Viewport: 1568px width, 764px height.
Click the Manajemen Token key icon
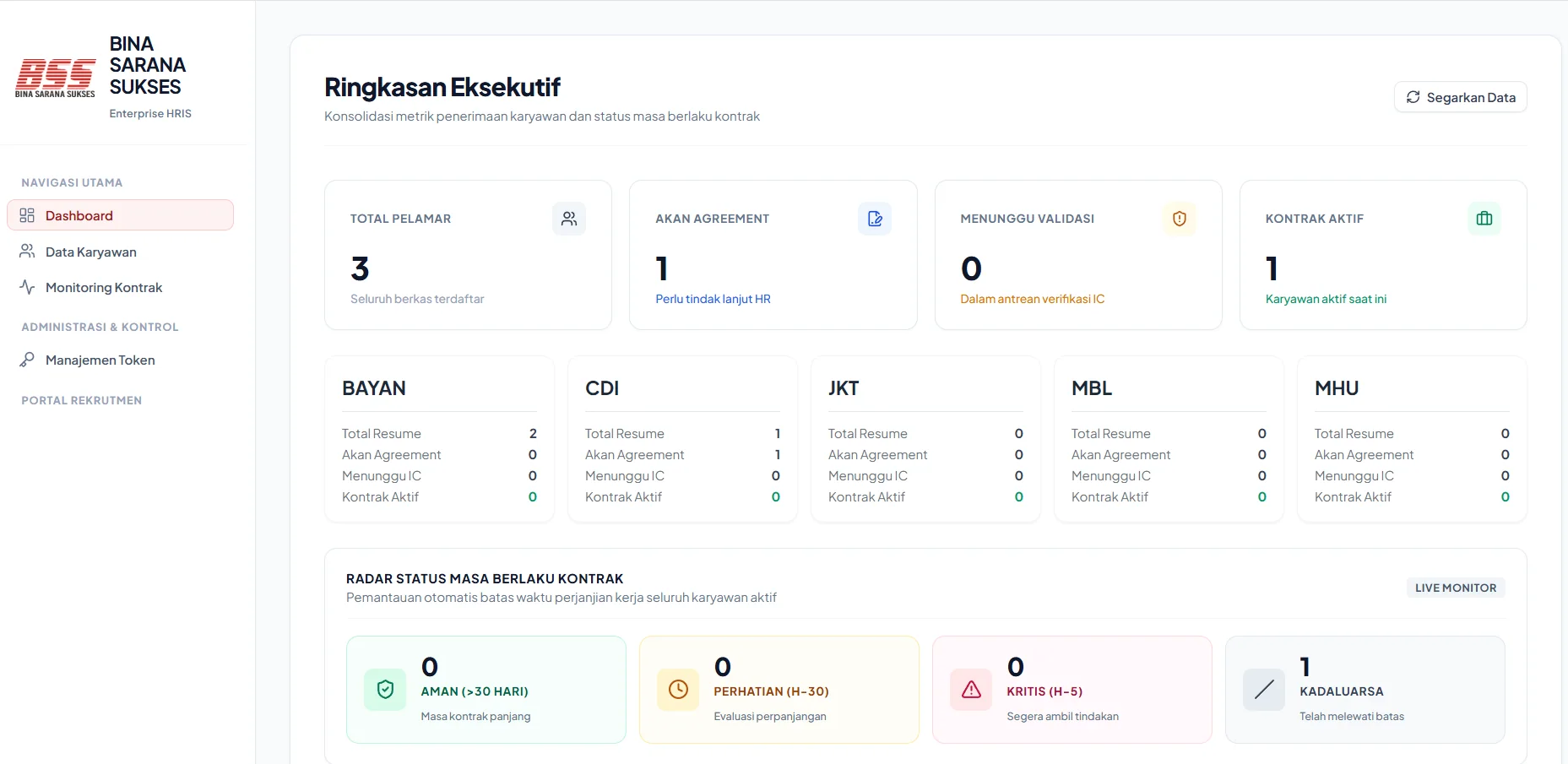click(x=27, y=360)
